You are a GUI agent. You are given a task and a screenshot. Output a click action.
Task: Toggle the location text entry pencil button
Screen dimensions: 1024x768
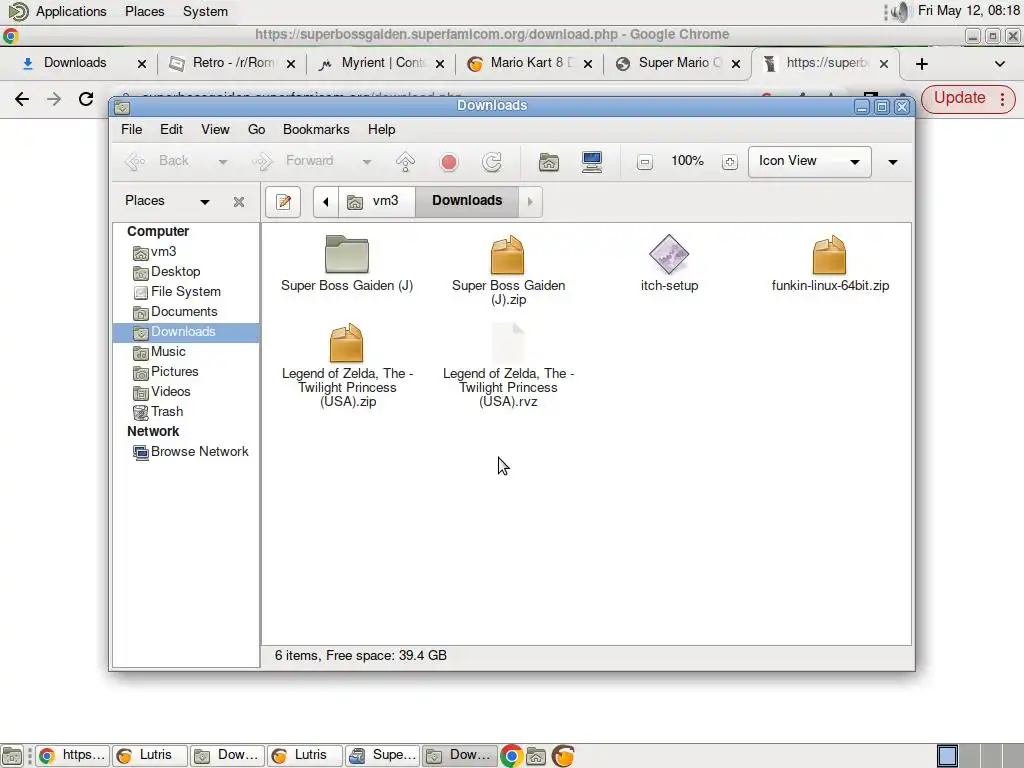[283, 202]
